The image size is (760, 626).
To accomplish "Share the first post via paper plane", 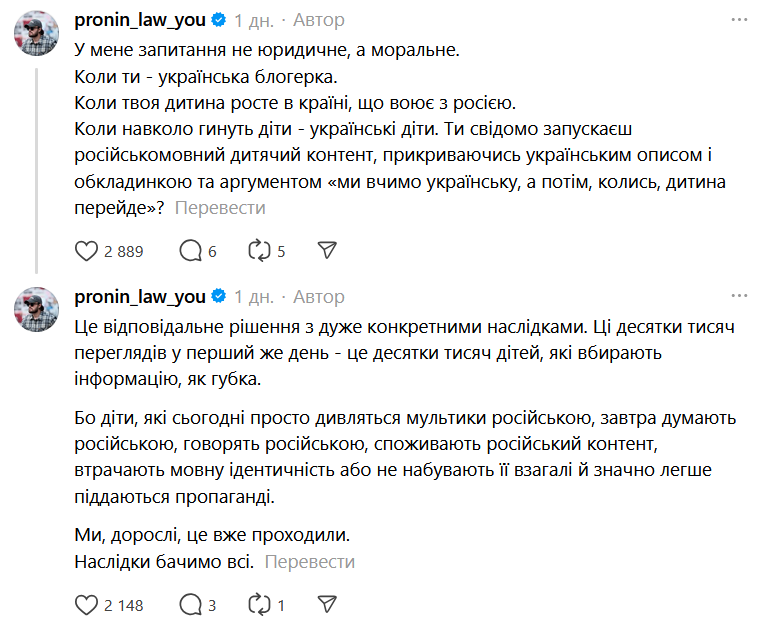I will (x=326, y=251).
